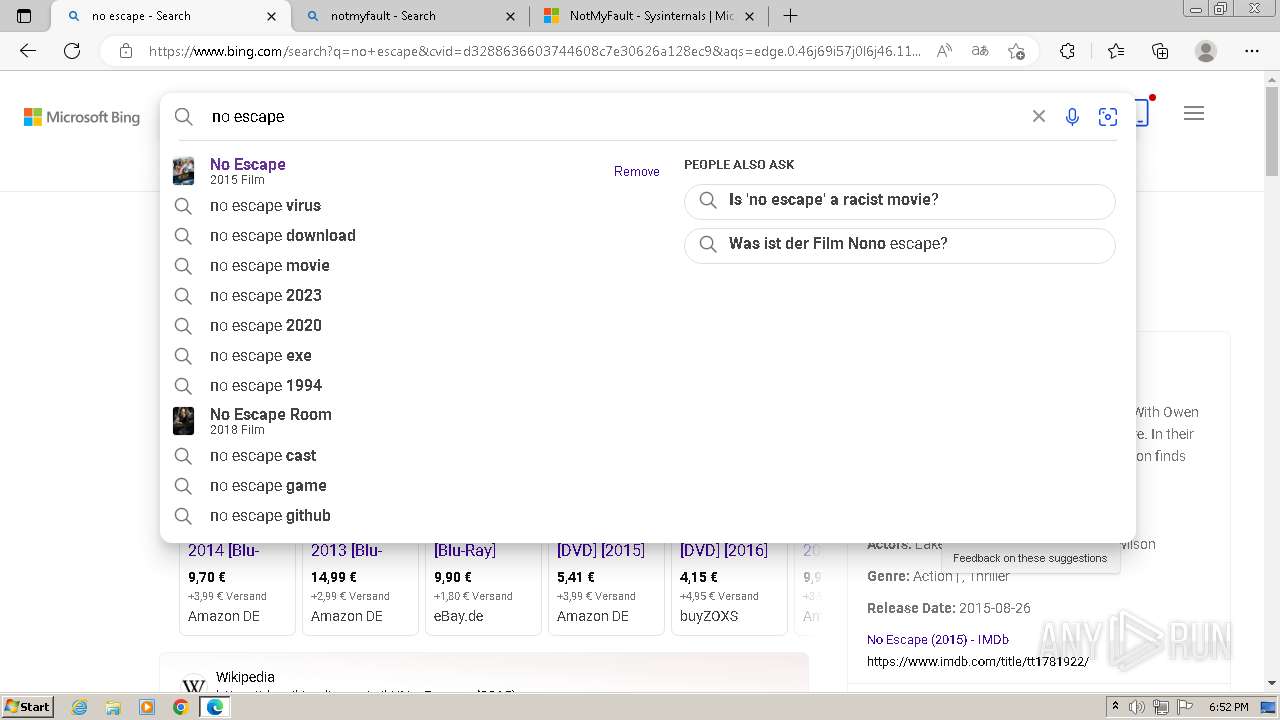
Task: Ask 'Was ist der Film Nono escape?'
Action: pyautogui.click(x=900, y=244)
